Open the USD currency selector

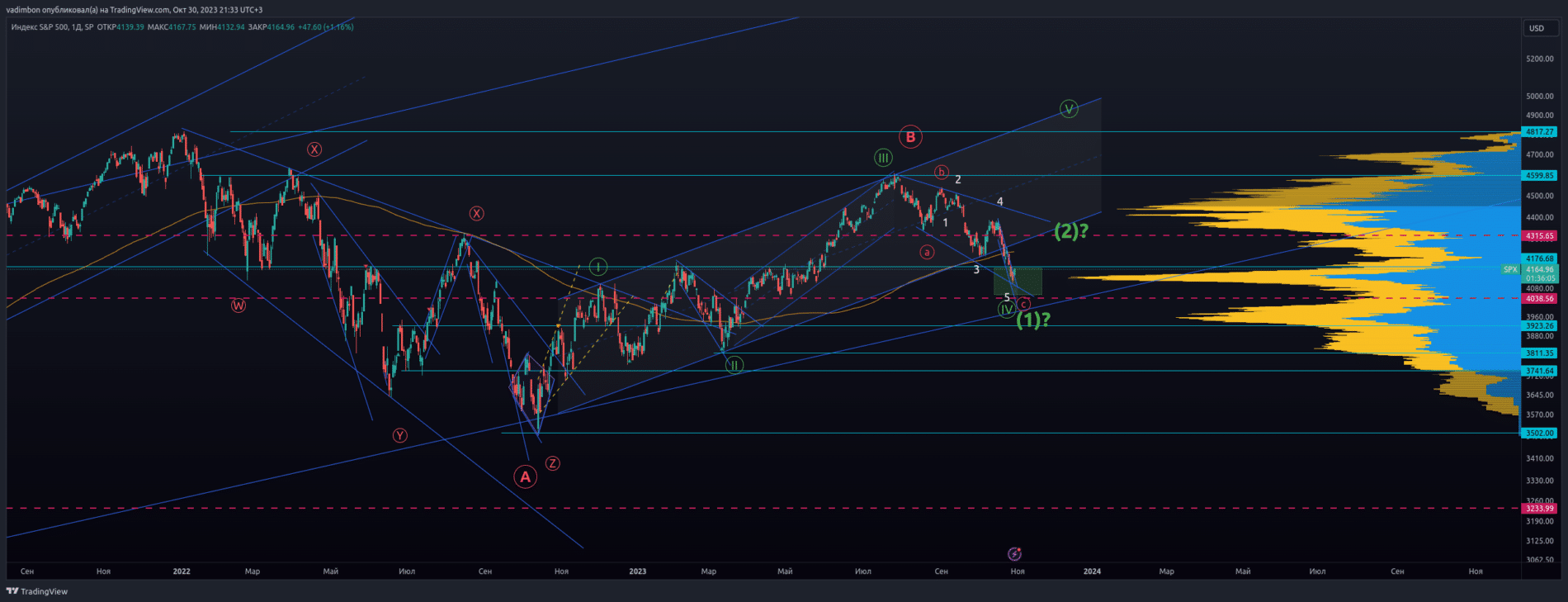click(x=1537, y=28)
